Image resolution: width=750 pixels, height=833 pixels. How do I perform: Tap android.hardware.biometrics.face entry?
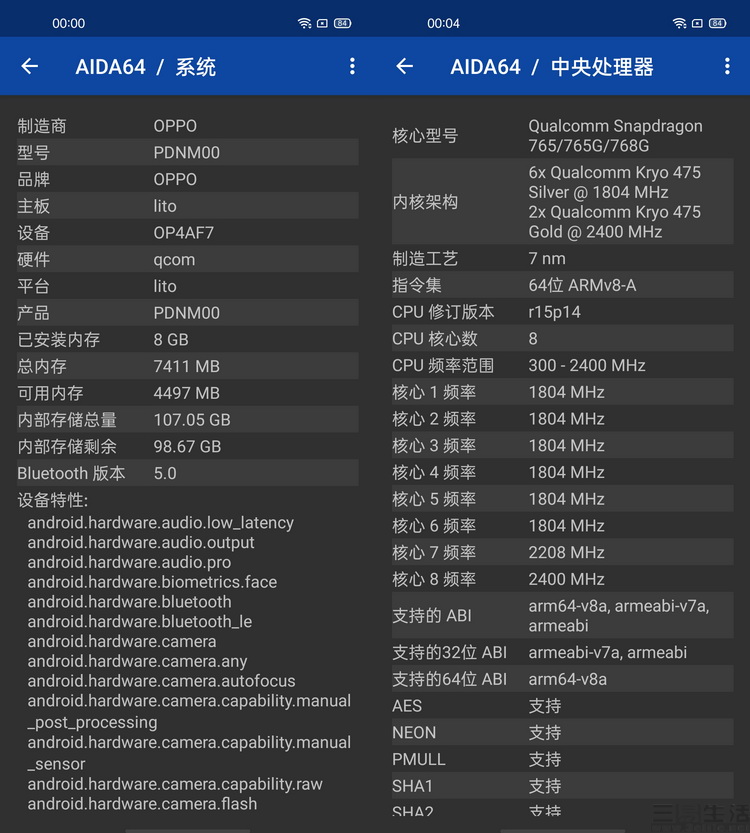click(x=152, y=582)
